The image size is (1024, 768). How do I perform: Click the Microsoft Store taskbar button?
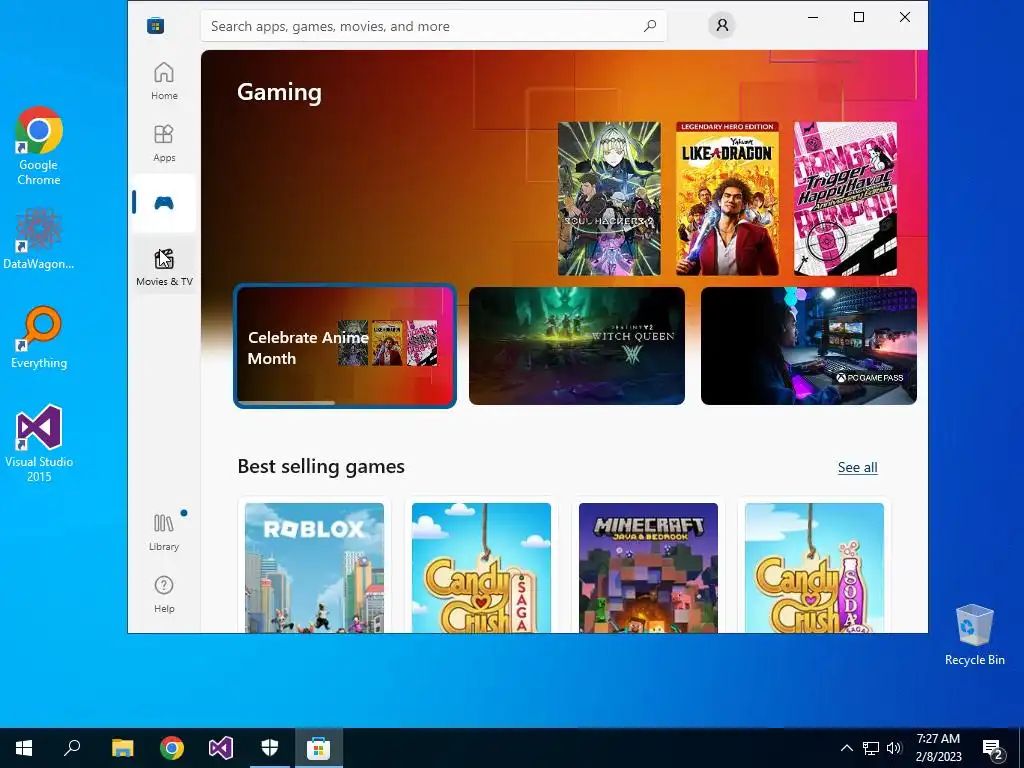pos(319,748)
